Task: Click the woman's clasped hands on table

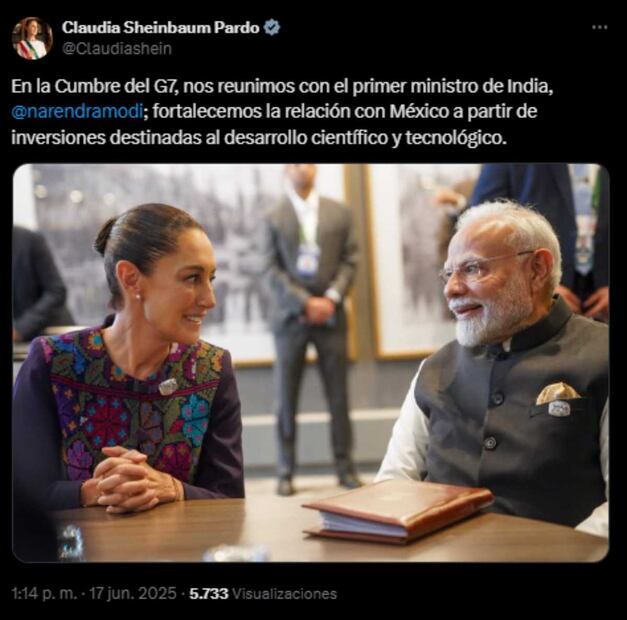Action: [132, 480]
